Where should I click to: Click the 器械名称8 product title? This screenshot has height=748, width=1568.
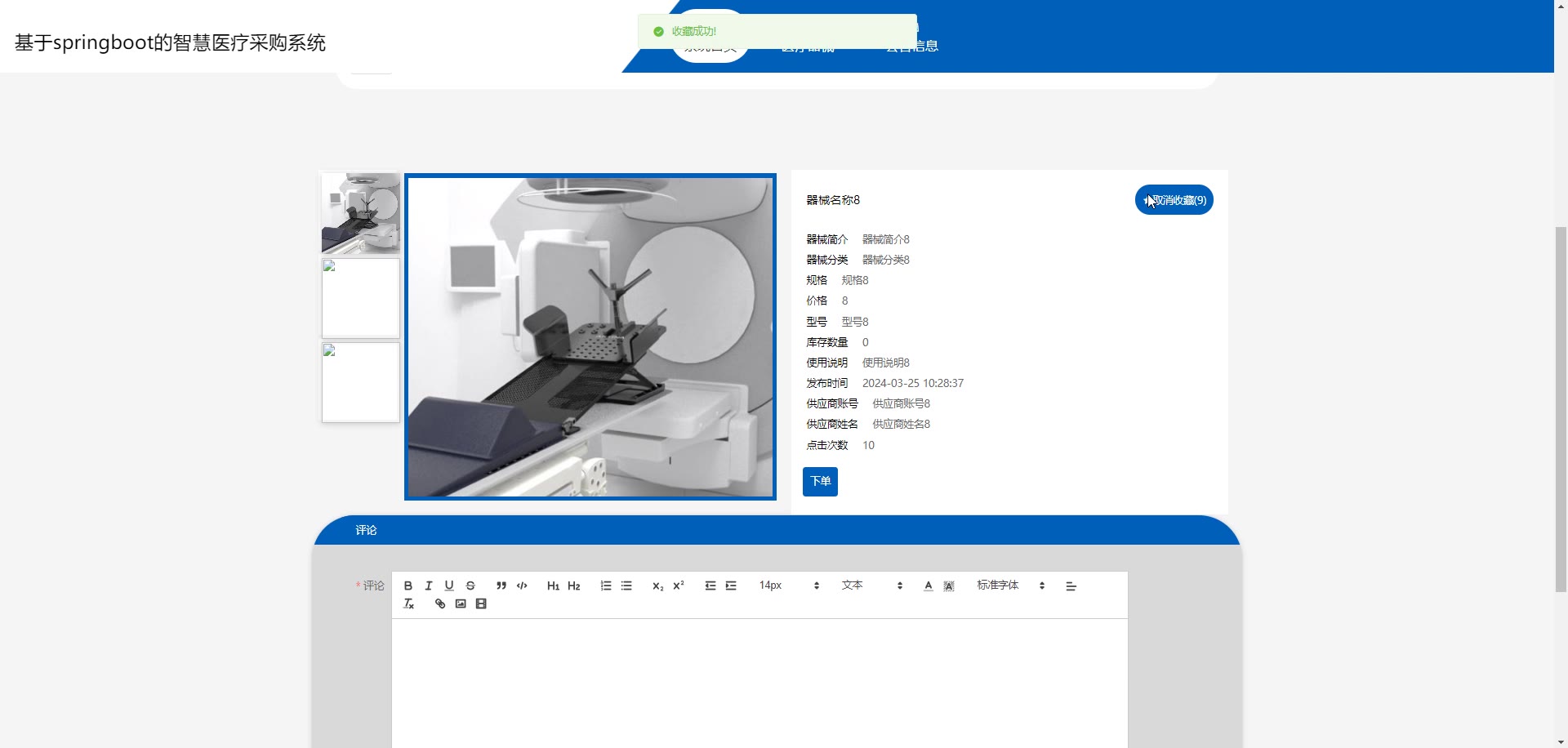(833, 200)
